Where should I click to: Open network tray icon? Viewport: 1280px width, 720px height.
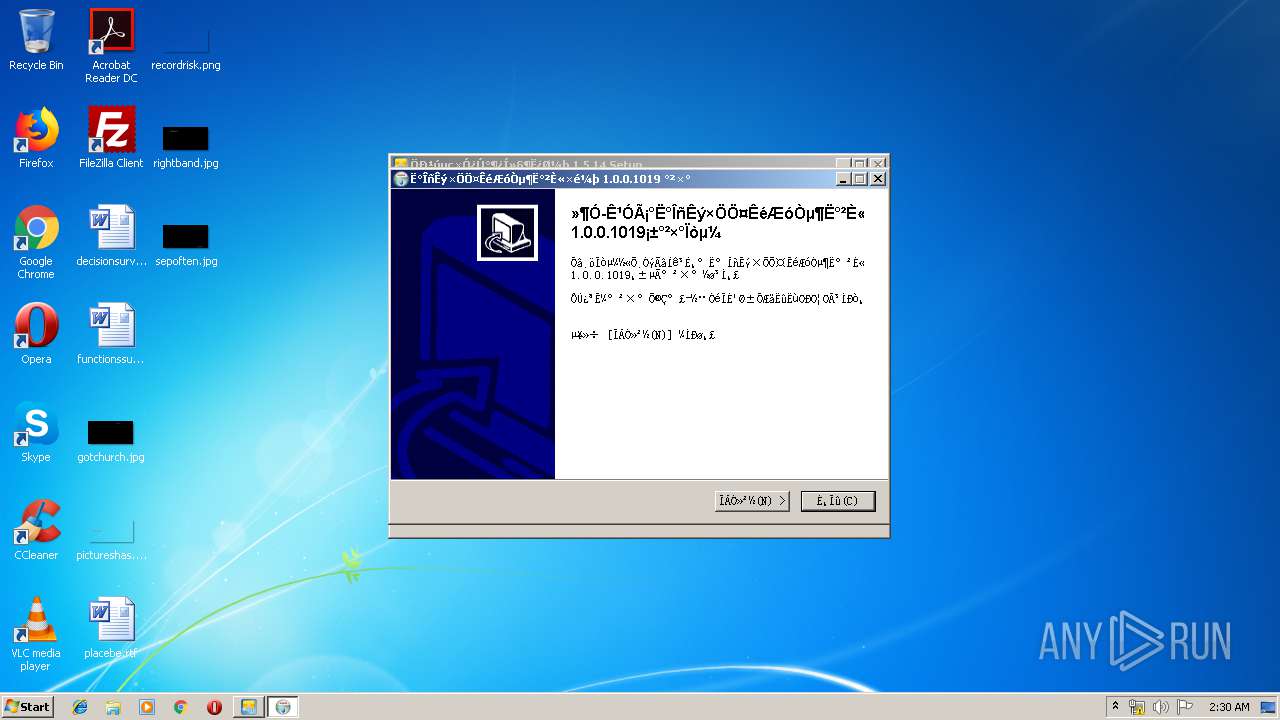(x=1137, y=707)
